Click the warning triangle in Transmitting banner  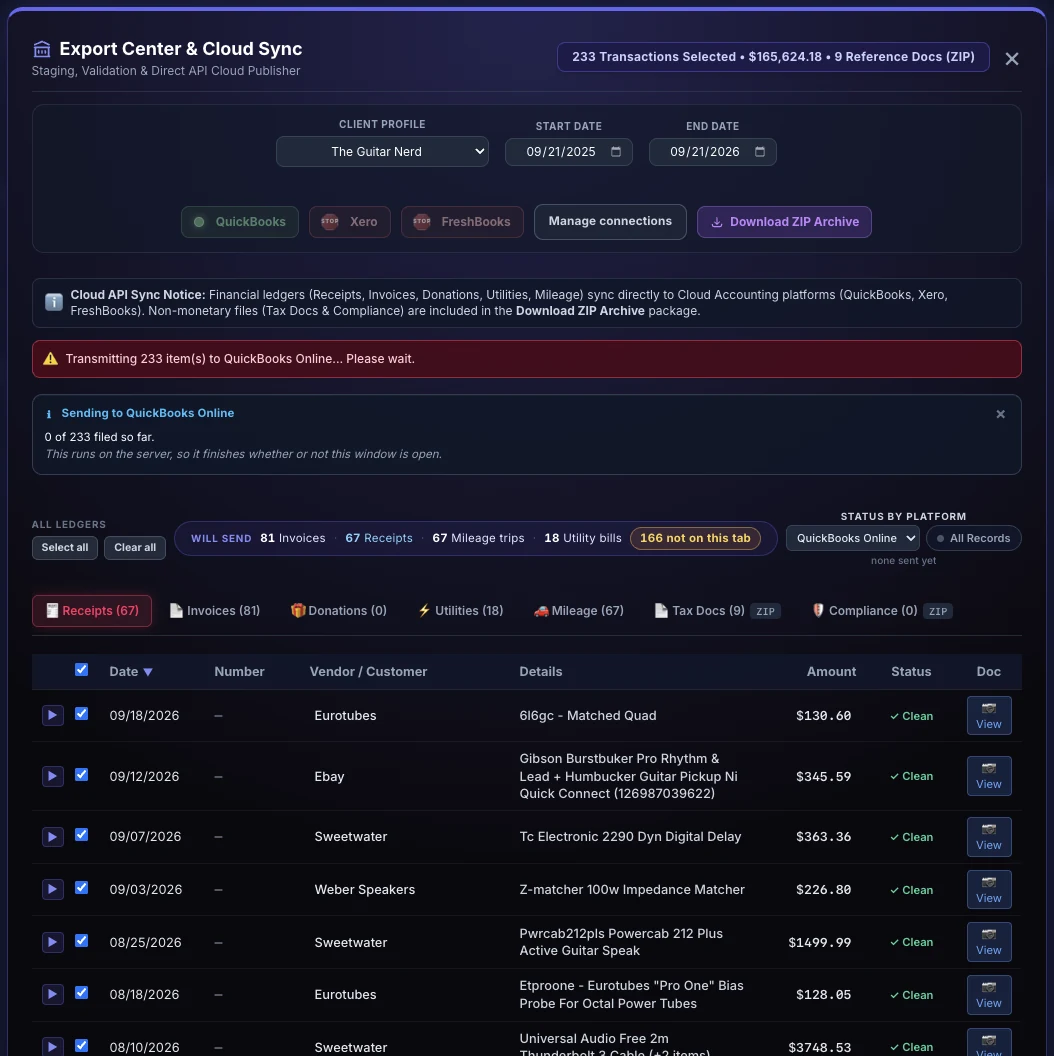[x=51, y=358]
